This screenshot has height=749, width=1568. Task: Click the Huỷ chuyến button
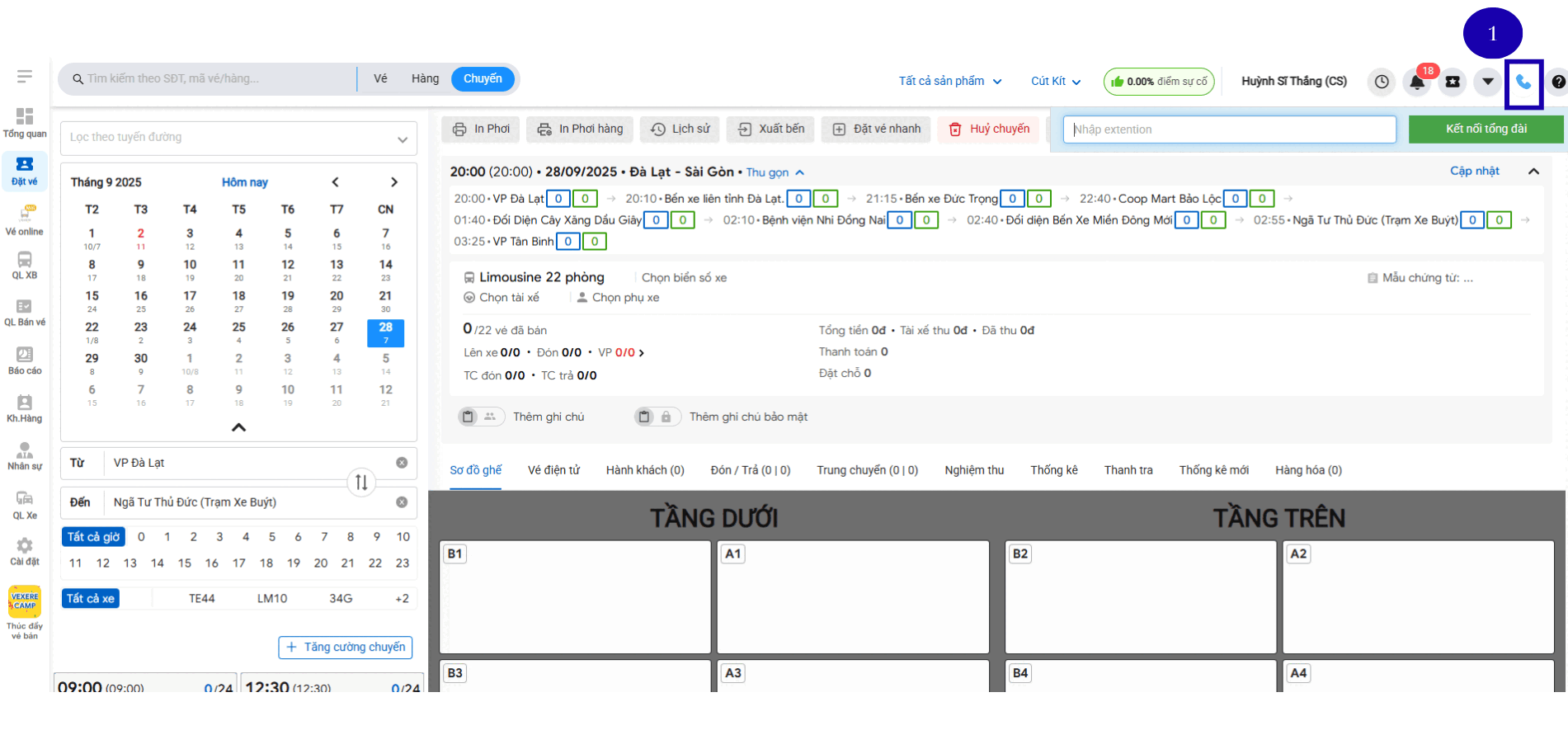(989, 130)
